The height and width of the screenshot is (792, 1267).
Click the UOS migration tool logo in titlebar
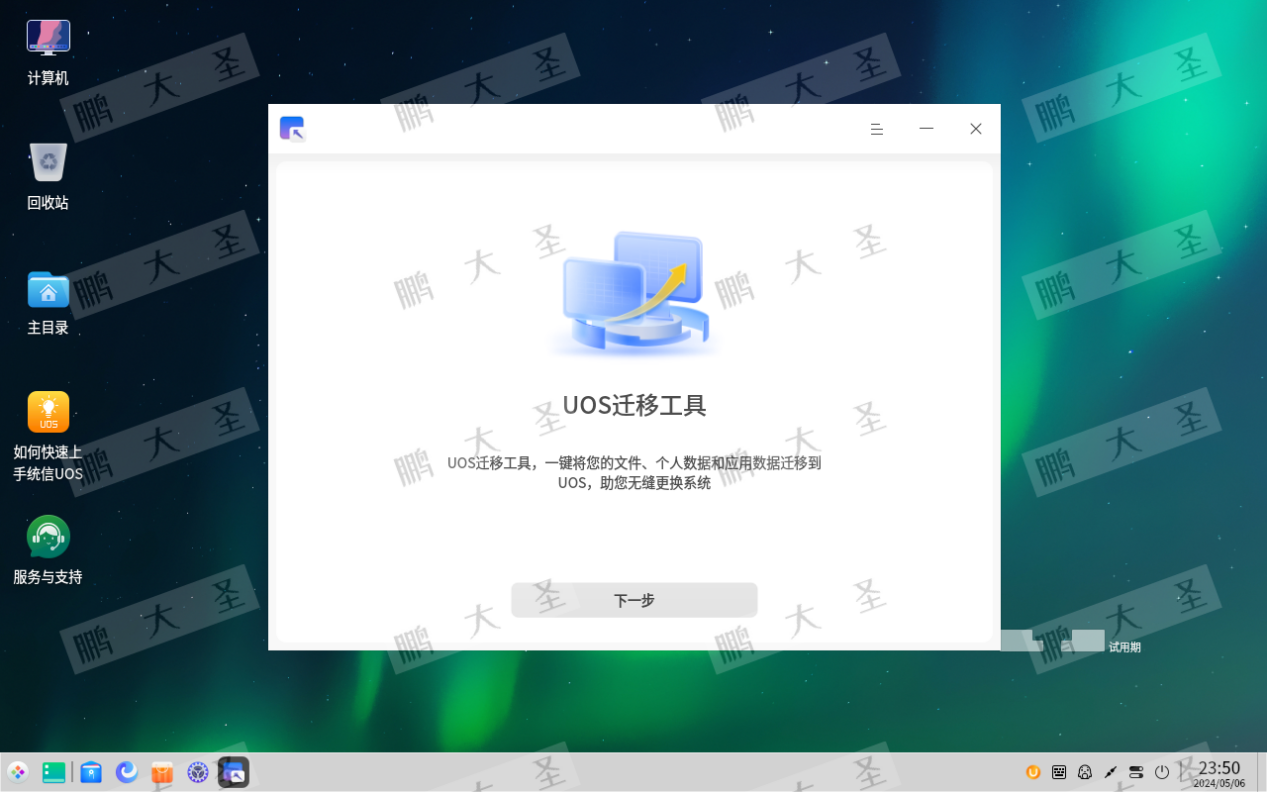292,128
